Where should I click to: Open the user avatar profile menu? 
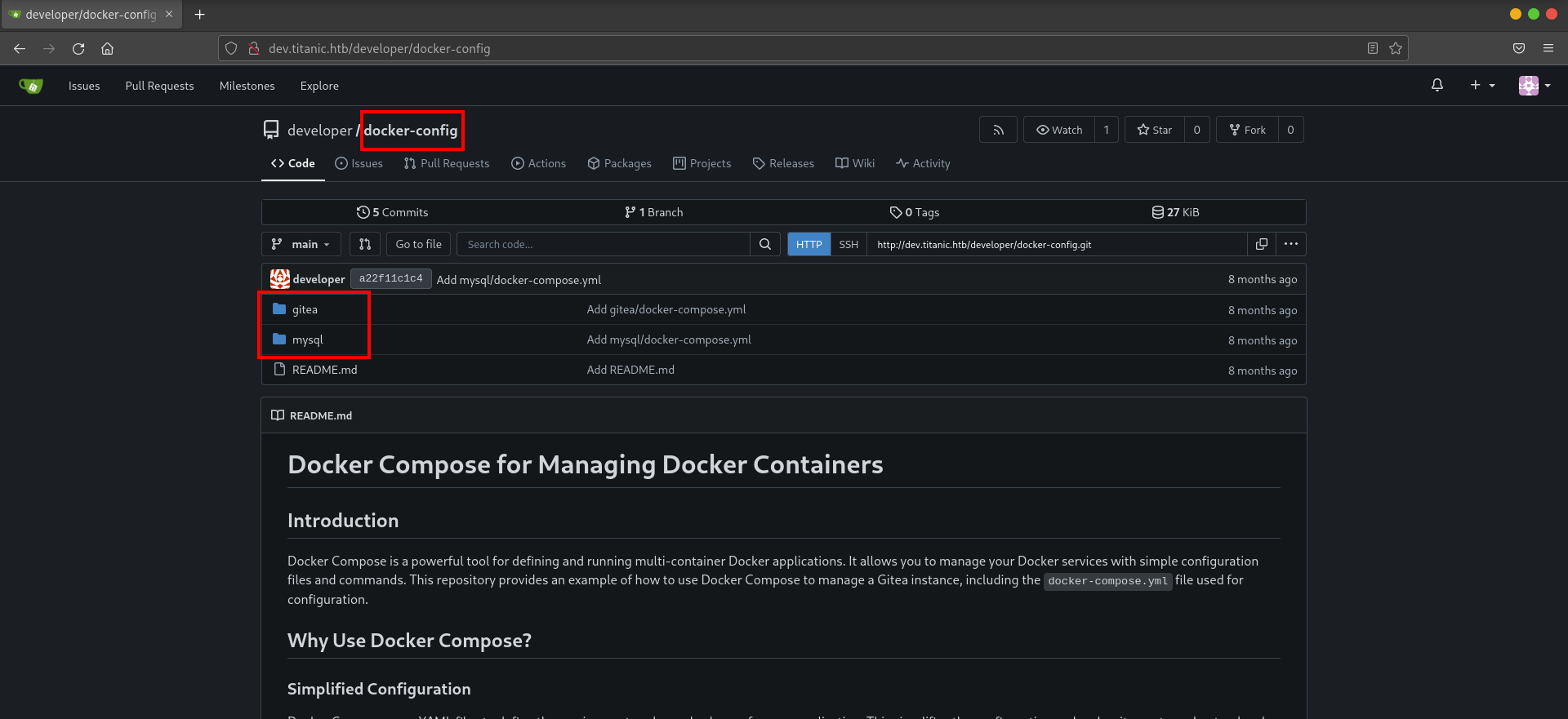tap(1535, 85)
